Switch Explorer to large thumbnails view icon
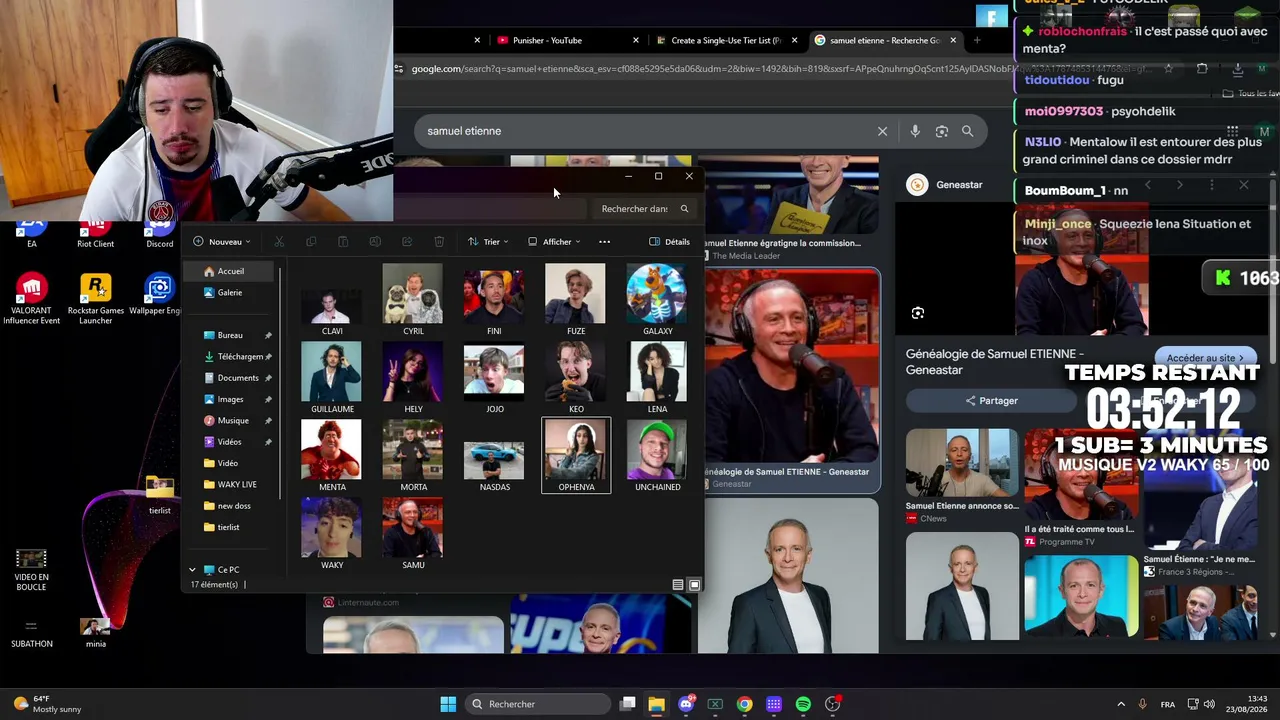Screen dimensions: 1280x720 pyautogui.click(x=695, y=585)
